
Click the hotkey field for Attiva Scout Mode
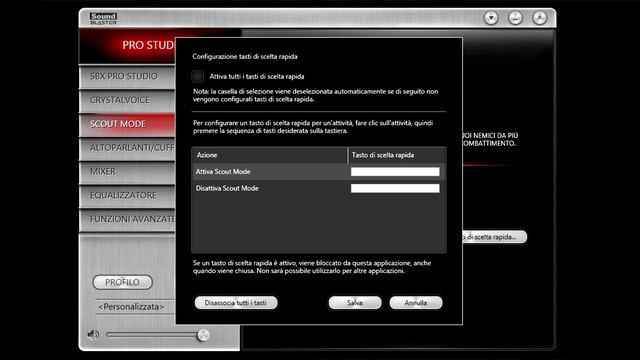pos(395,172)
